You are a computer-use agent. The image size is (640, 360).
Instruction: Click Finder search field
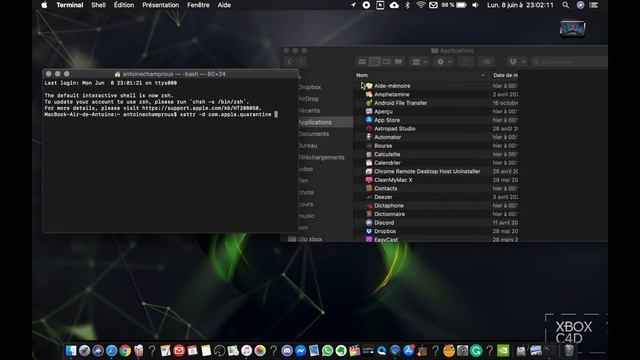pos(569,62)
